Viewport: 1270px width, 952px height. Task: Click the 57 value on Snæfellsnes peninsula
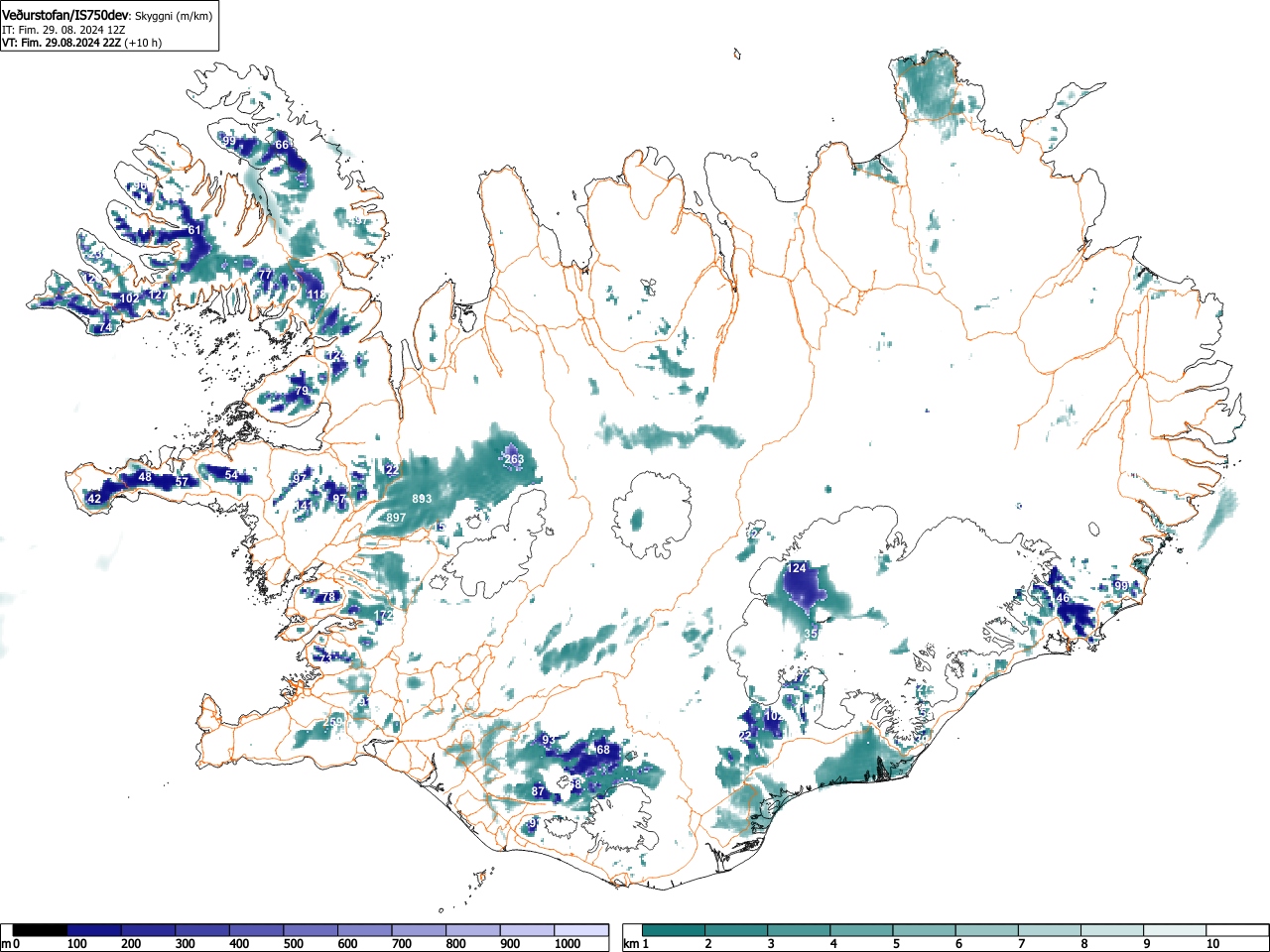tap(182, 481)
